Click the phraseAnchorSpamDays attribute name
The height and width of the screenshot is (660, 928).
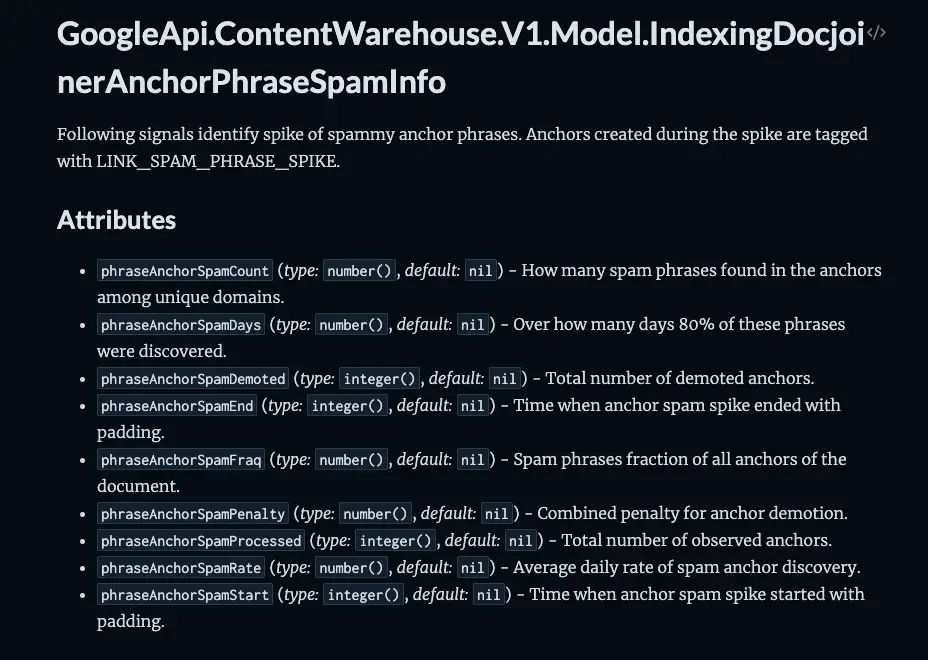[x=181, y=324]
